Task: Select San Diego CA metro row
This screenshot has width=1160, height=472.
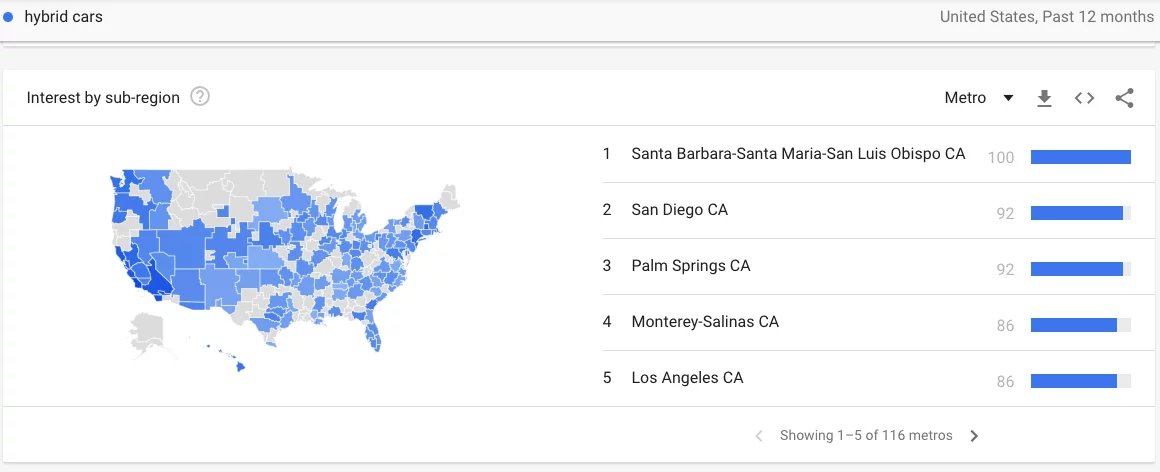Action: (x=680, y=210)
